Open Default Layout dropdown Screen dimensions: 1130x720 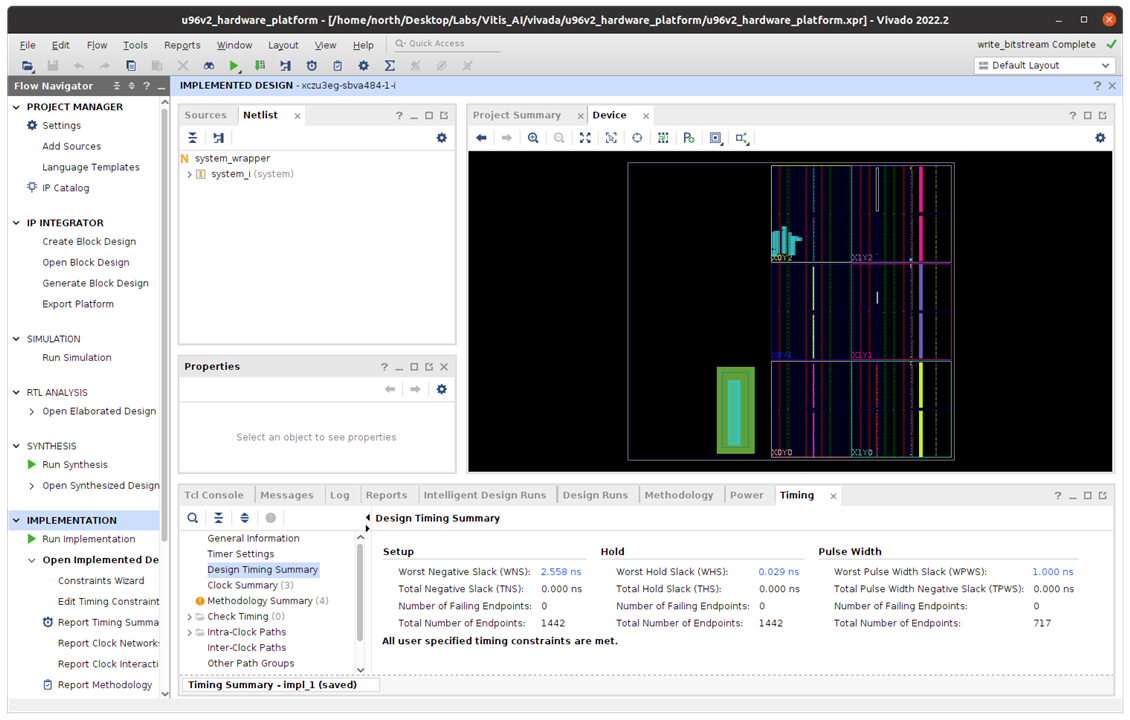[x=1044, y=66]
